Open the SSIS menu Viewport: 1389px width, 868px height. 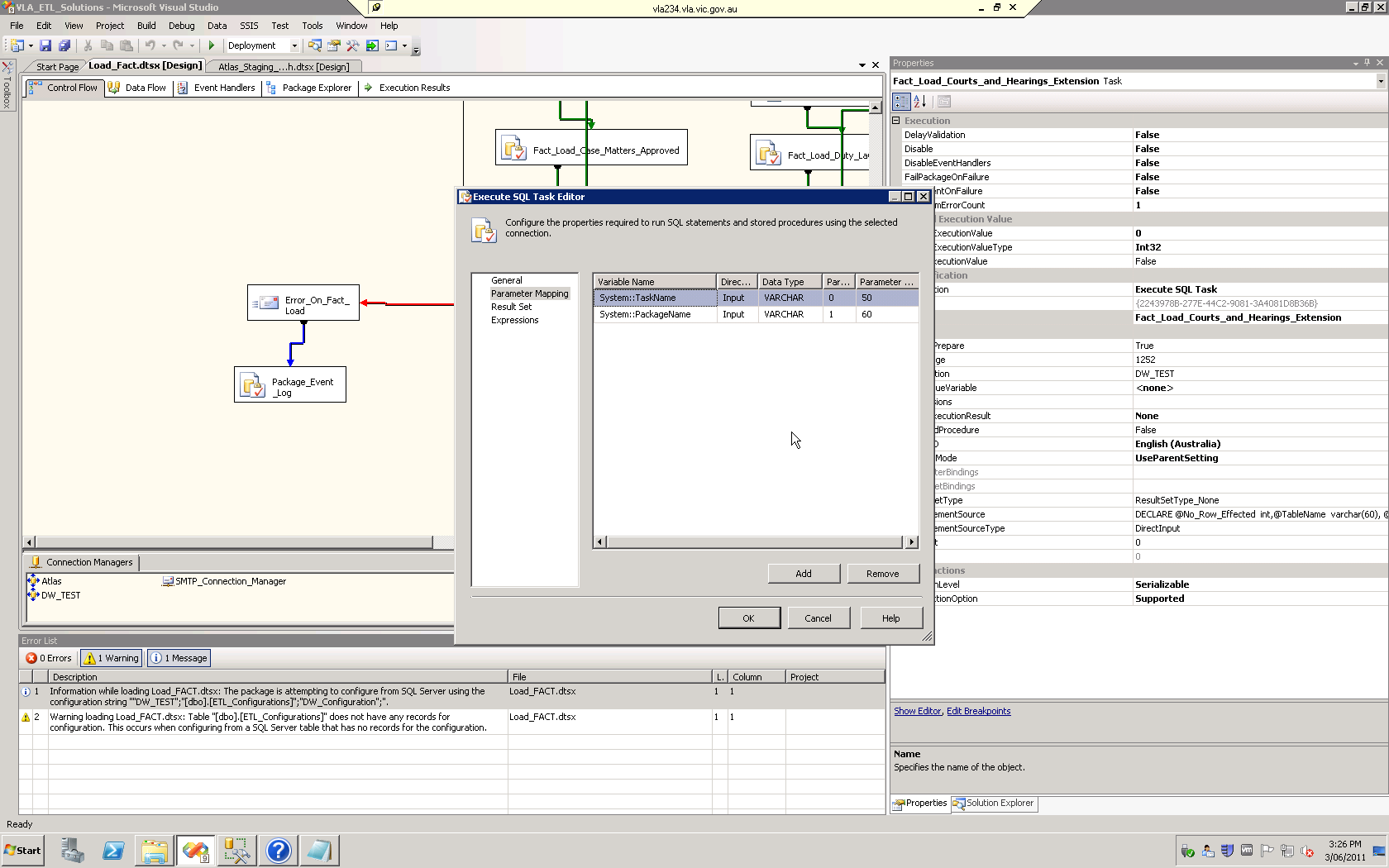(x=249, y=26)
